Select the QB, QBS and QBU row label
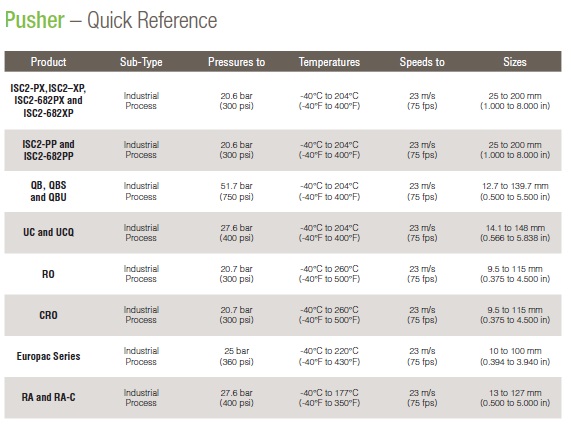 pyautogui.click(x=48, y=191)
